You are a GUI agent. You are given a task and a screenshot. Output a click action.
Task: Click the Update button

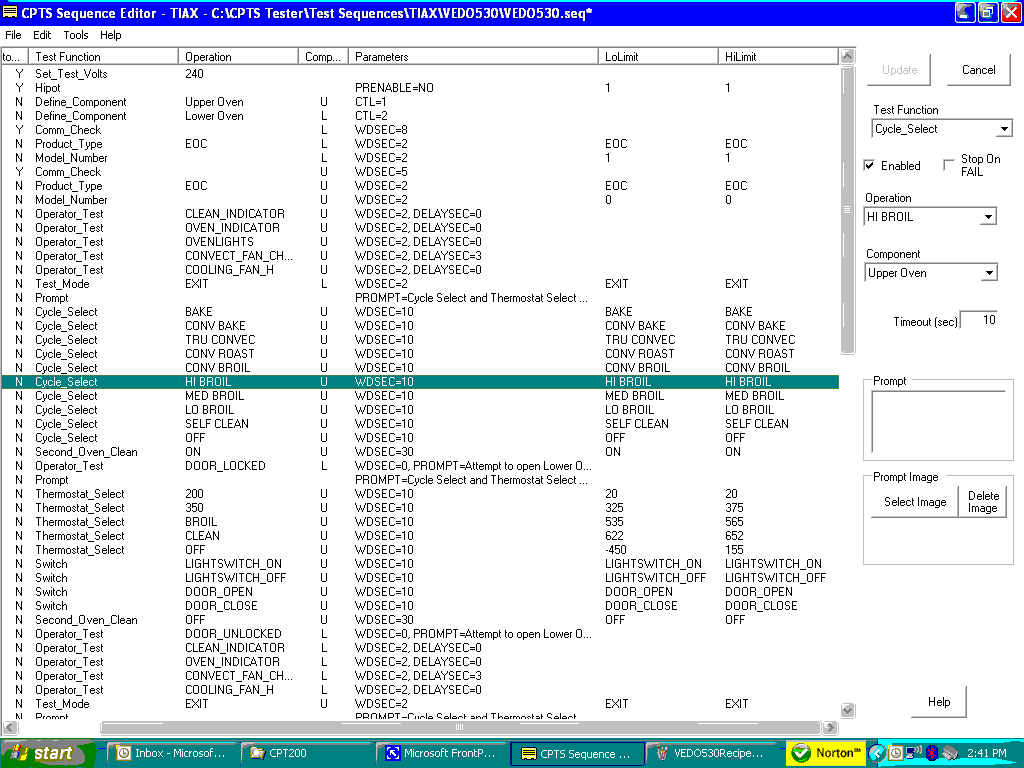(899, 70)
